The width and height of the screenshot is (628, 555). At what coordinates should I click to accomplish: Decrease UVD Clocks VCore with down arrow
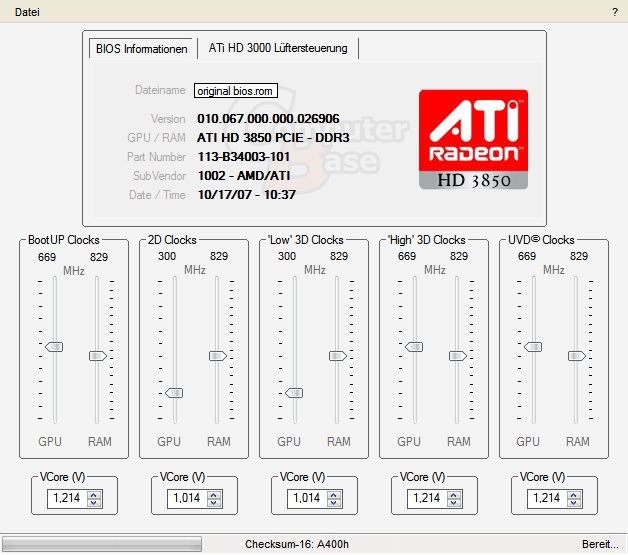574,503
